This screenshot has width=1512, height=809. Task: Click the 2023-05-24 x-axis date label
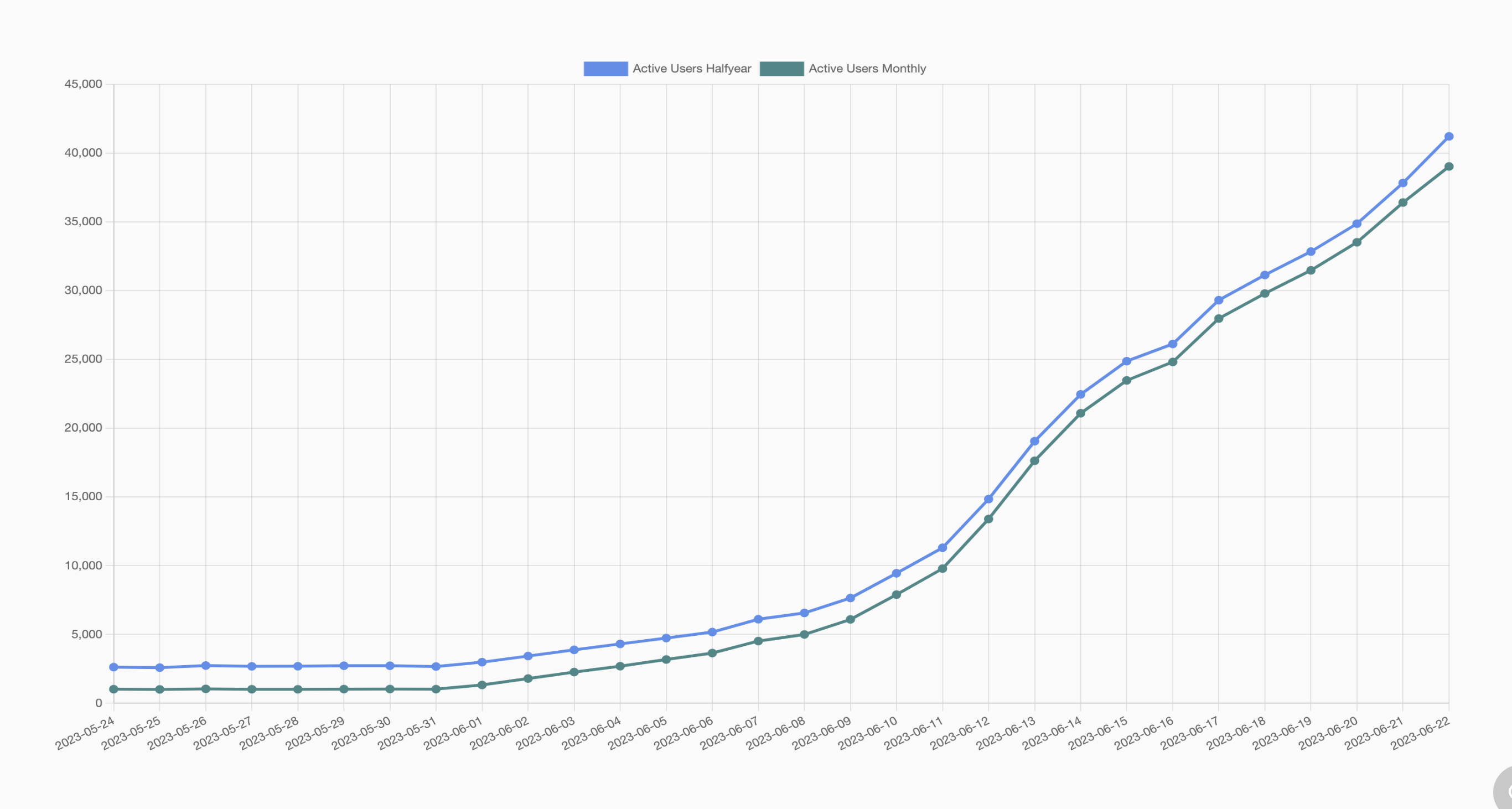(85, 733)
